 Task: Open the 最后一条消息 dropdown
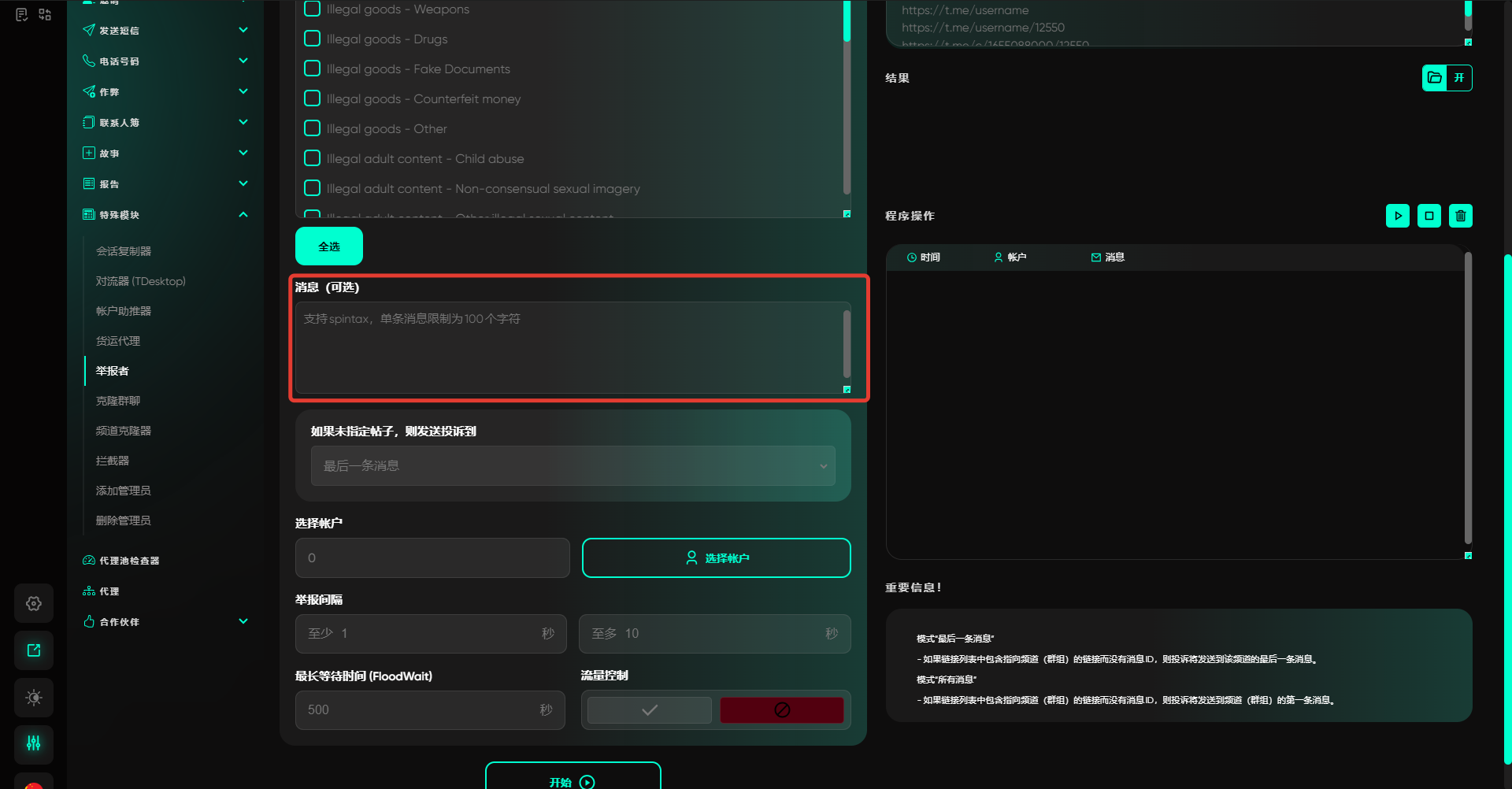573,466
